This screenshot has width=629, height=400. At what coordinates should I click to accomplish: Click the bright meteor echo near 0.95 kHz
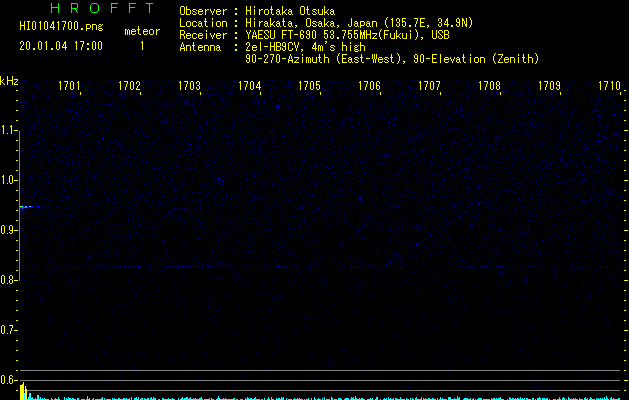(x=25, y=207)
